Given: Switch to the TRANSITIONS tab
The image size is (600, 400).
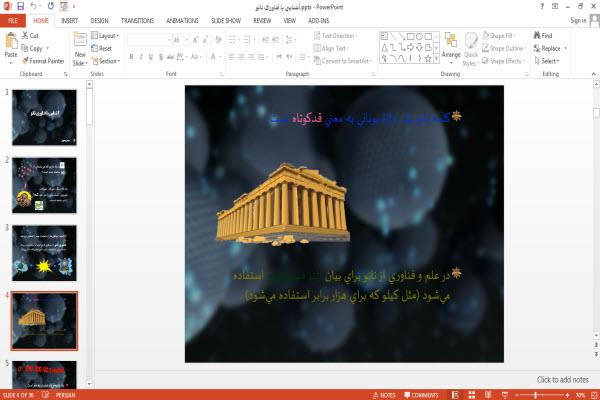Looking at the screenshot, I should pyautogui.click(x=137, y=21).
